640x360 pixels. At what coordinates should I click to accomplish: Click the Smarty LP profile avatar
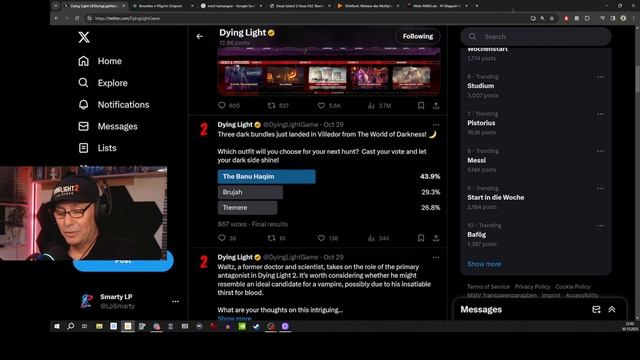pos(86,301)
